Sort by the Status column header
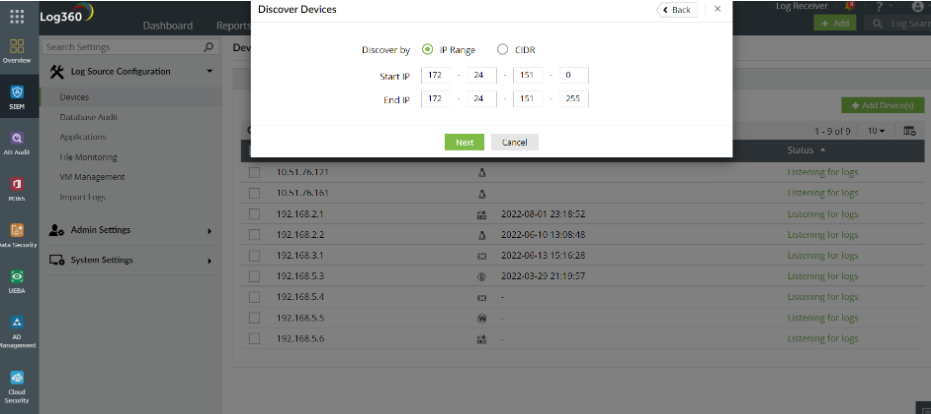 (x=806, y=150)
